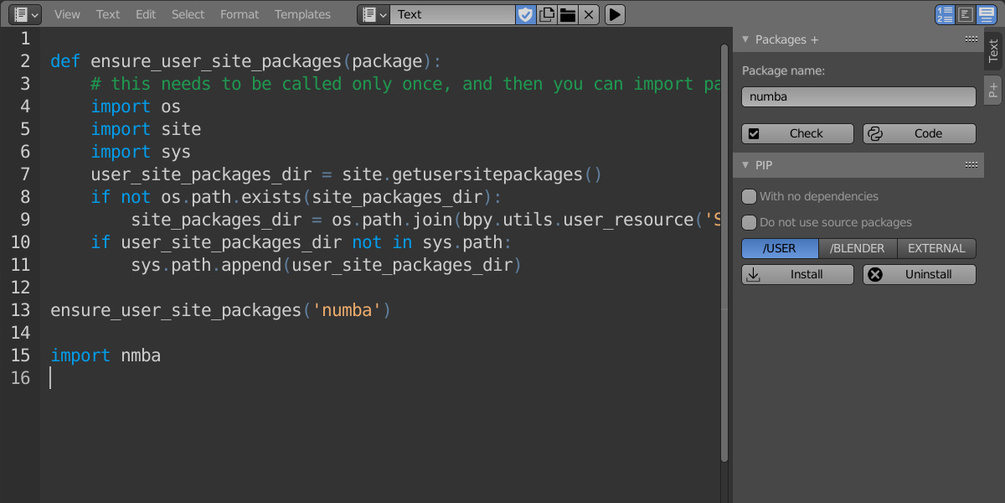
Task: Toggle word wrap icon
Action: click(x=966, y=15)
